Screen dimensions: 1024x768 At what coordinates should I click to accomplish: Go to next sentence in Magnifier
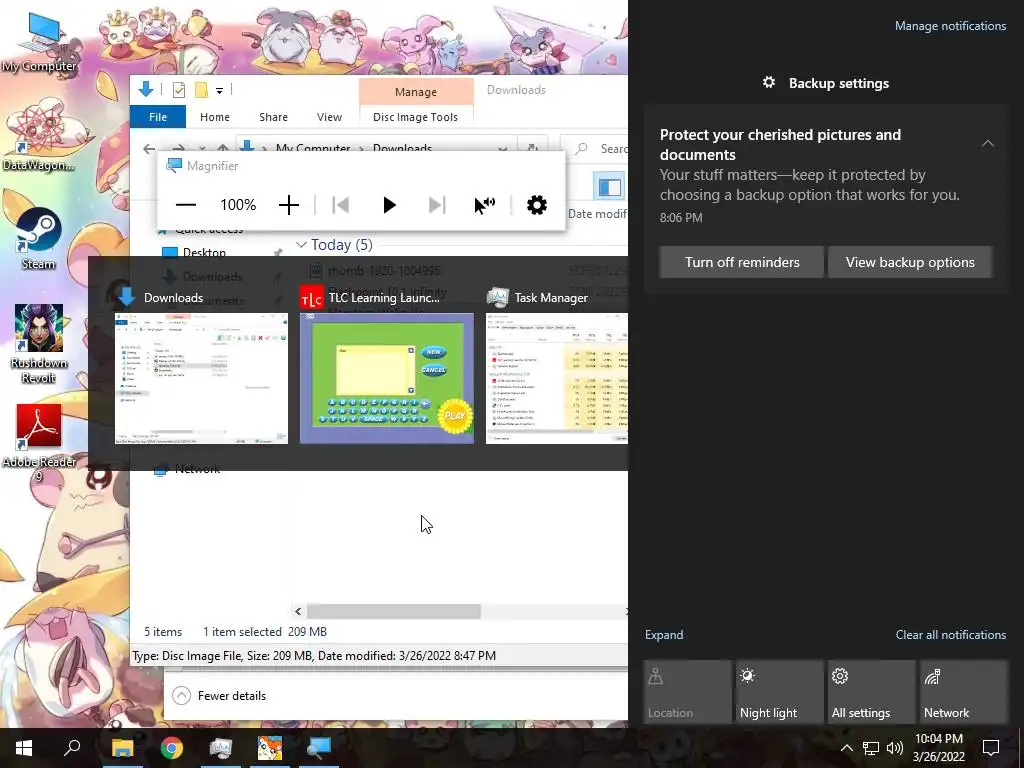click(x=437, y=205)
